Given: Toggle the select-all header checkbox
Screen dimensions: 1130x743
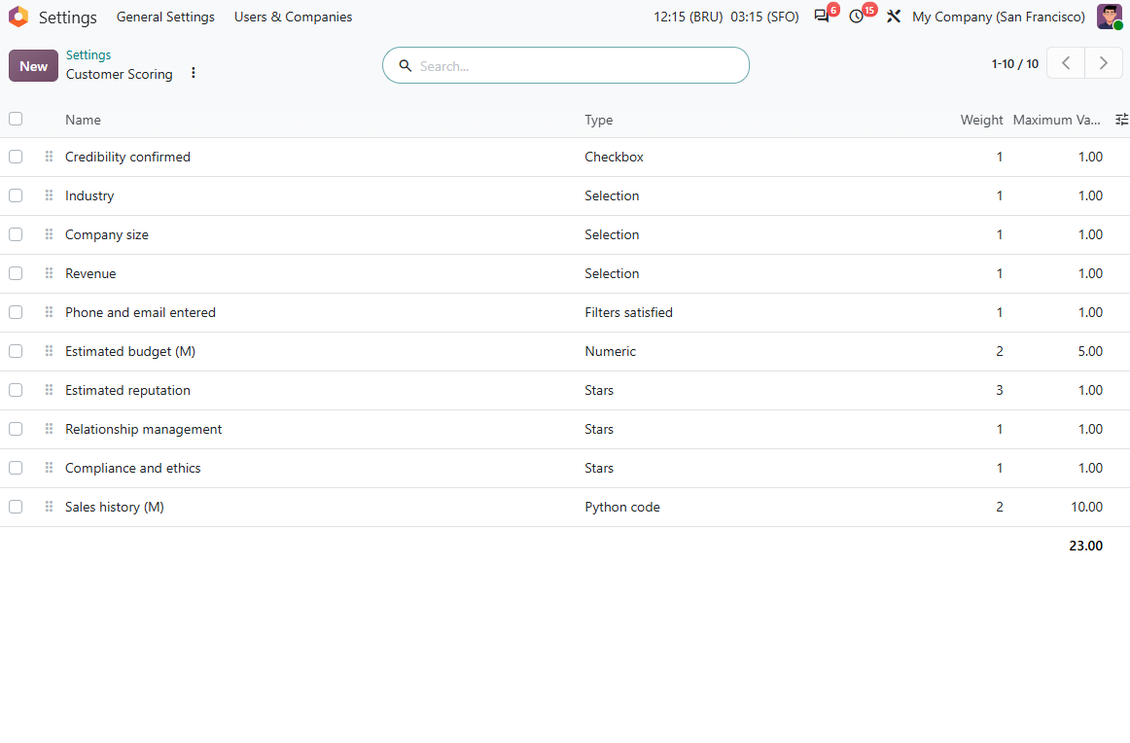Looking at the screenshot, I should point(16,119).
